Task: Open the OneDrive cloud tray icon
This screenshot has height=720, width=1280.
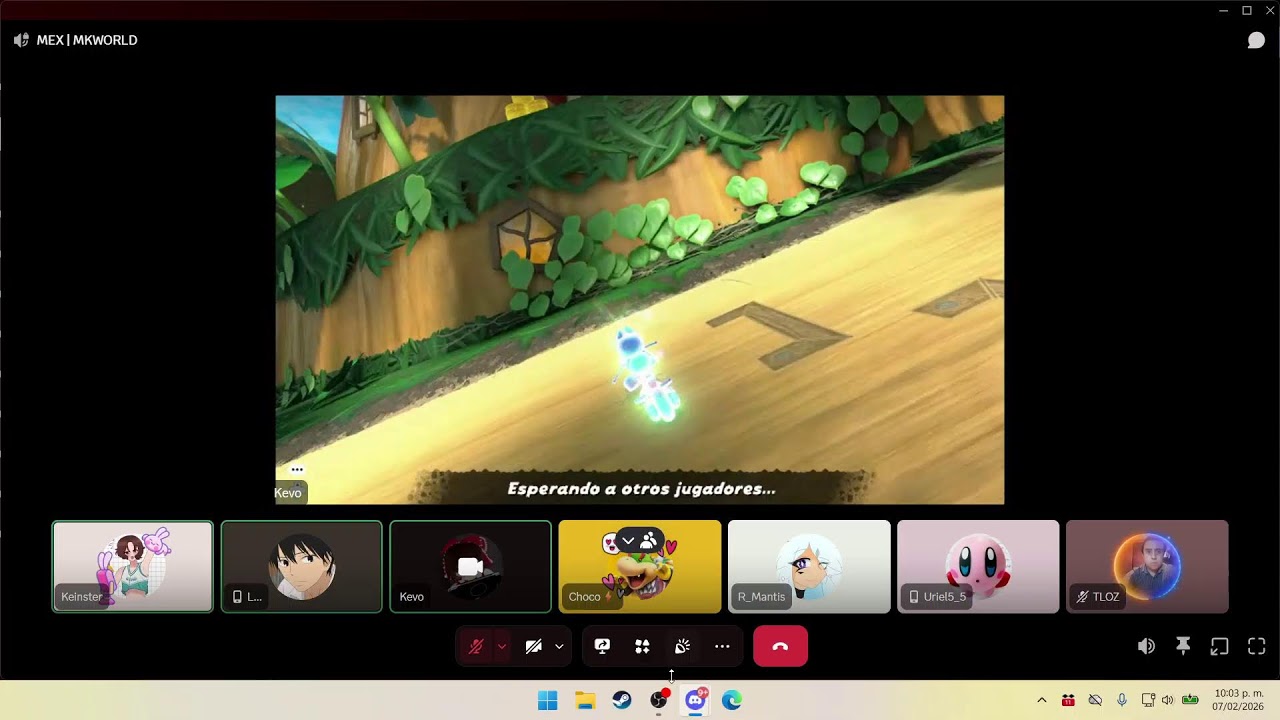Action: pos(1095,700)
